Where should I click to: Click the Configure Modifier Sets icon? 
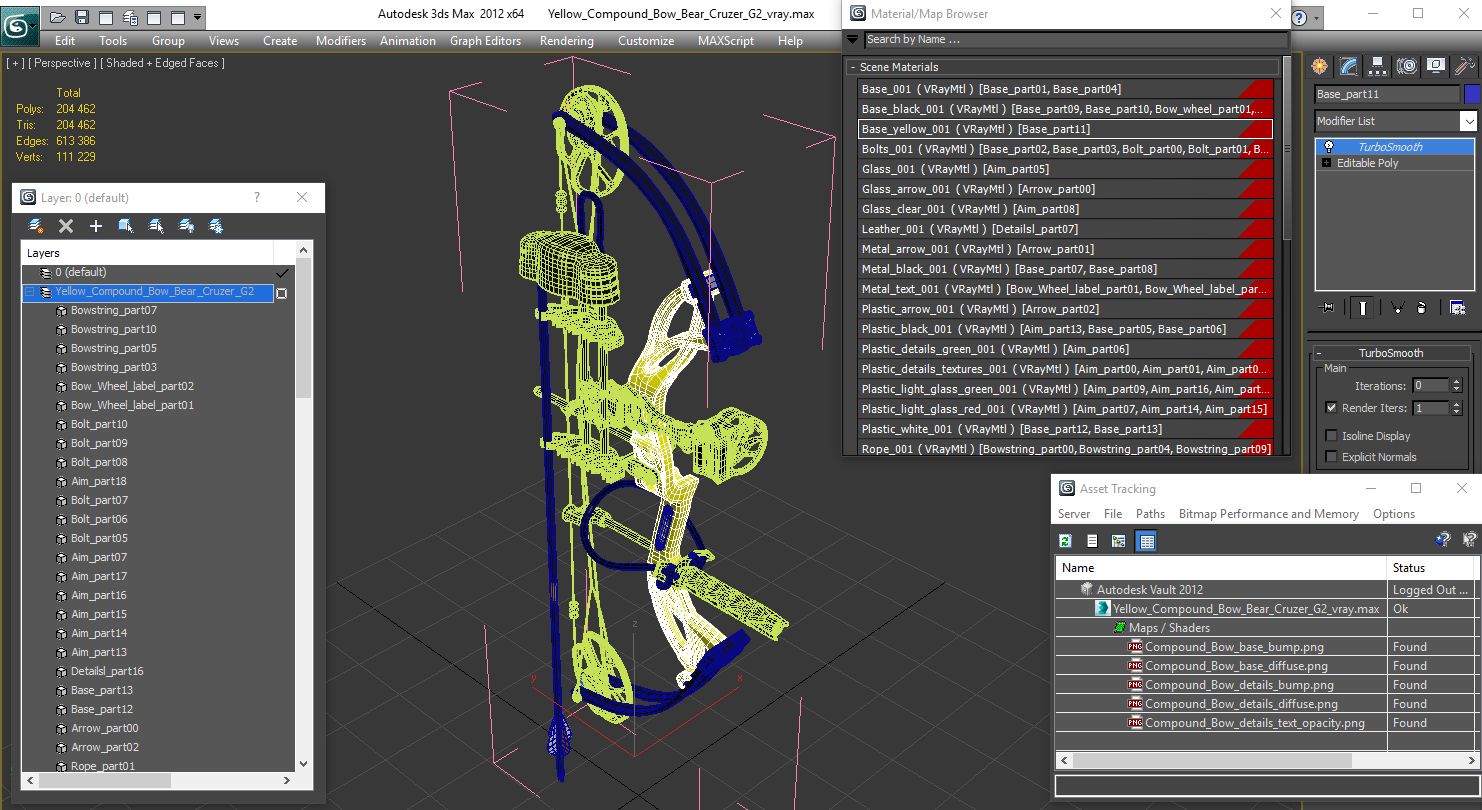[1457, 308]
